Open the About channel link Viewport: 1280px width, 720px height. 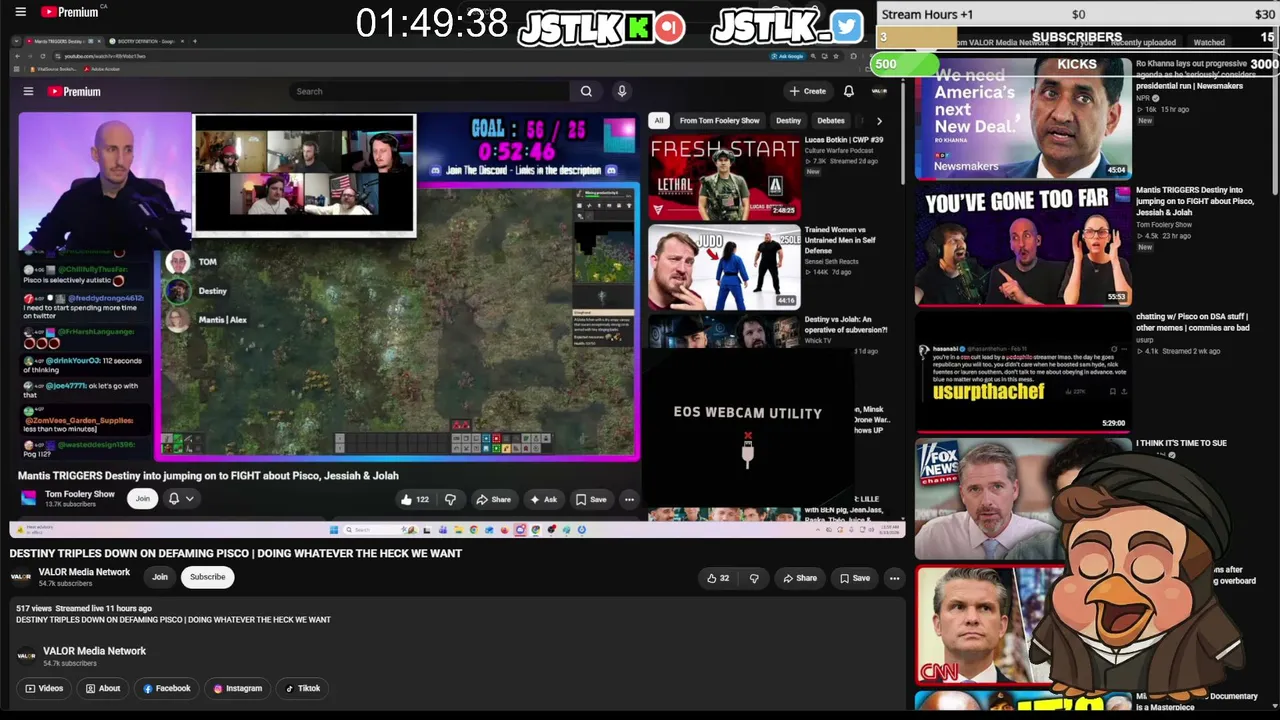(104, 688)
